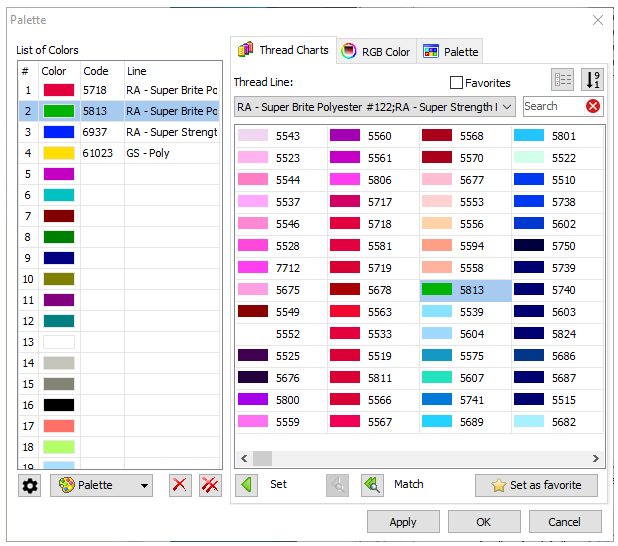Click the numeric sort order icon
Screen dimensions: 618x546
click(592, 81)
